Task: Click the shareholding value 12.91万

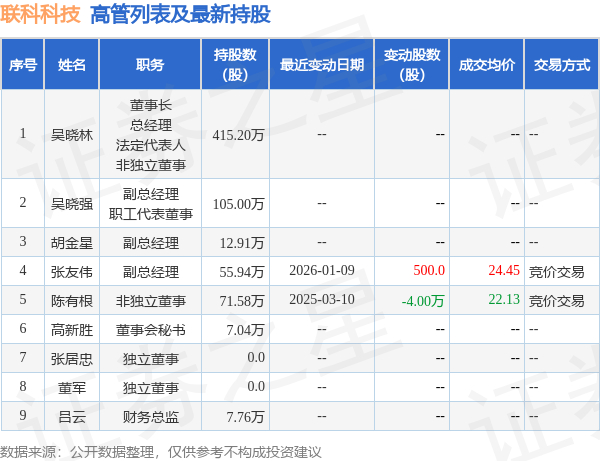Action: pos(242,243)
